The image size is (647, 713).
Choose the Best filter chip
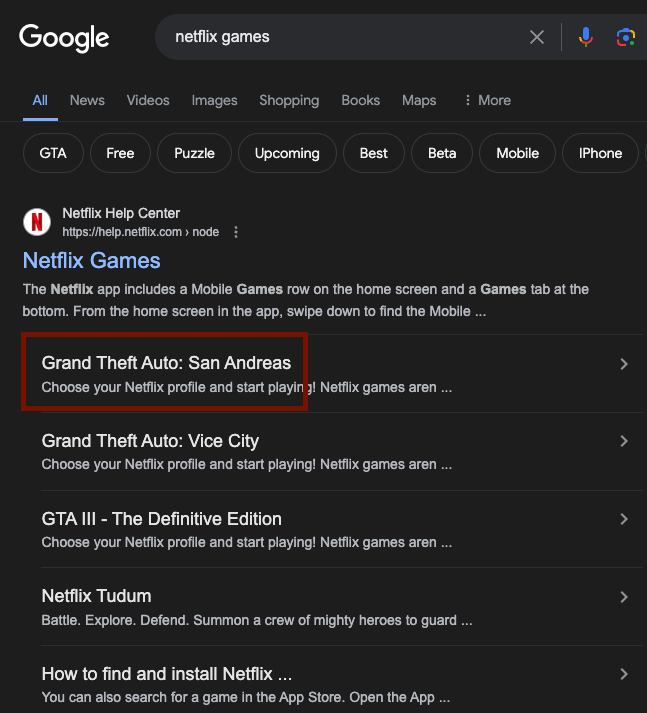(x=374, y=153)
